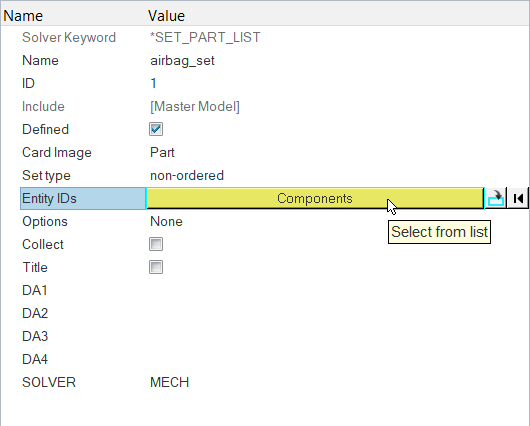Uncheck the Defined checkbox
Screen dimensions: 530x426
156,129
